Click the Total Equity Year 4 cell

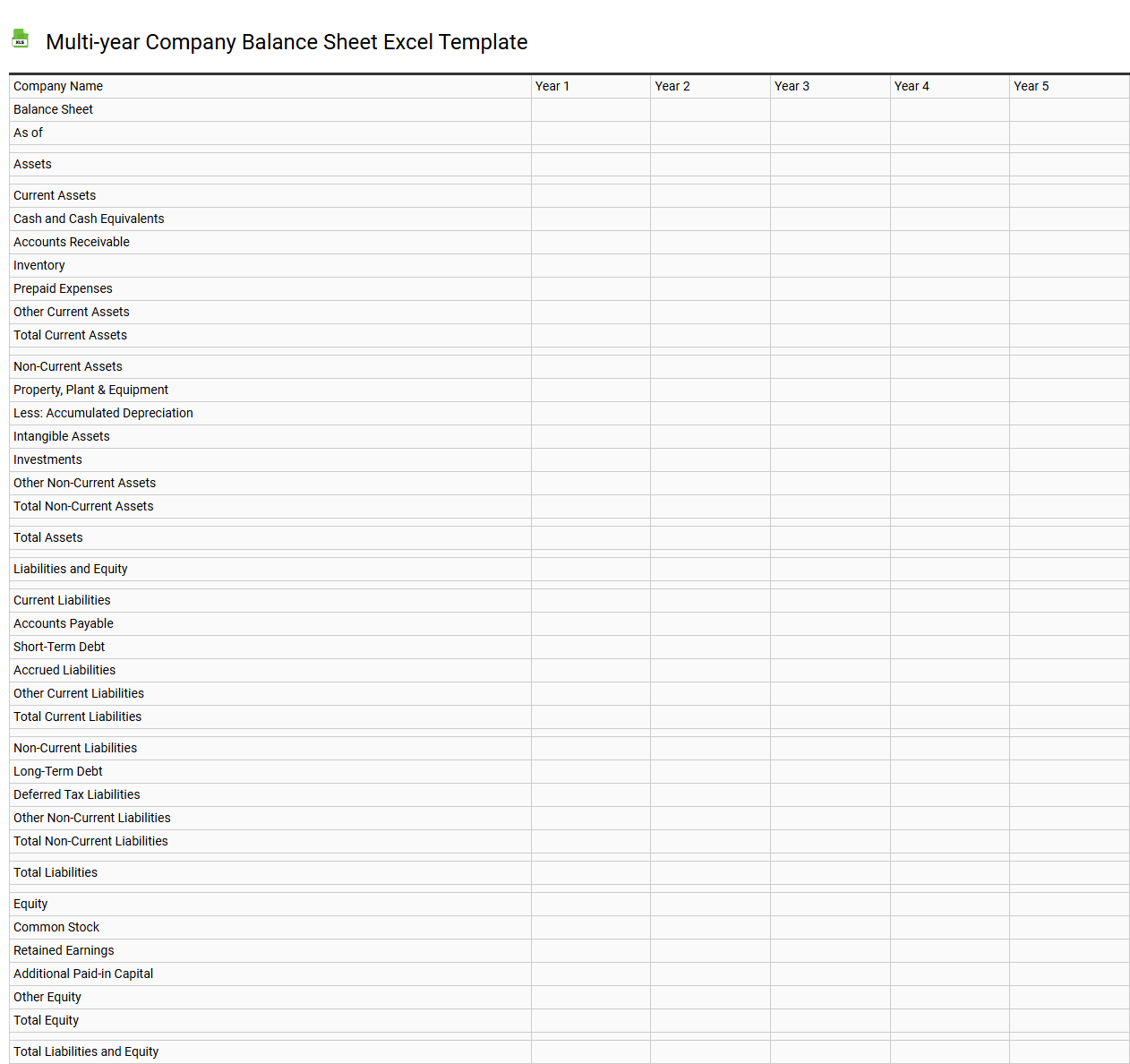click(x=949, y=1020)
